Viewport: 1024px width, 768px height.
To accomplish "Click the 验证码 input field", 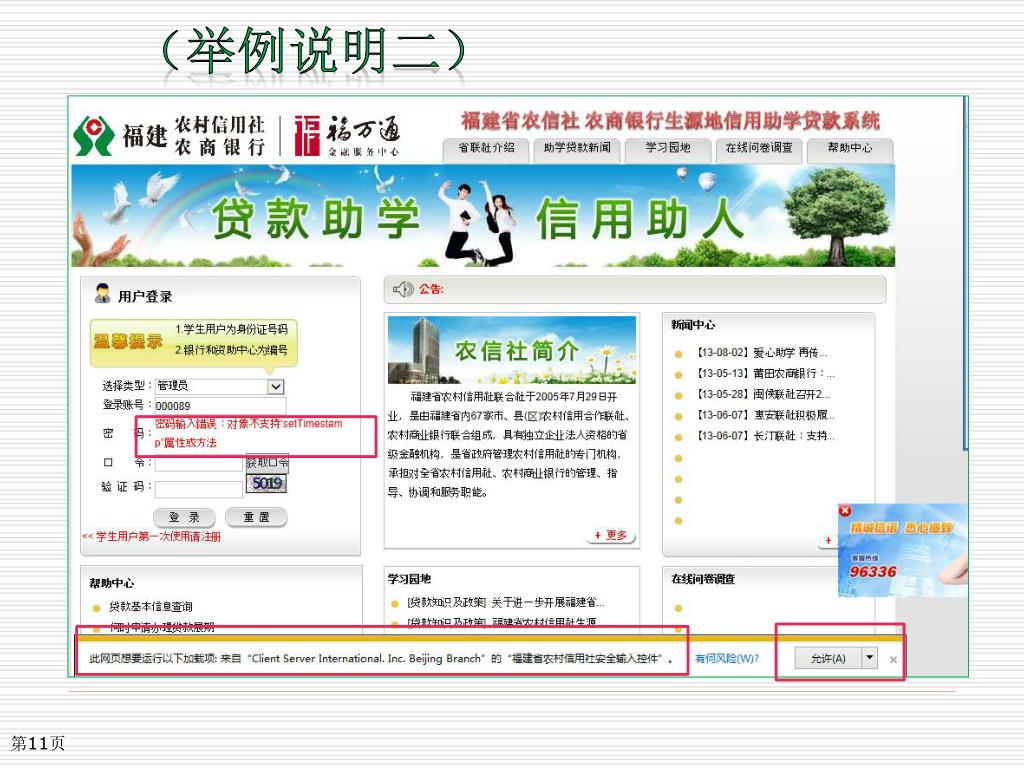I will tap(199, 488).
